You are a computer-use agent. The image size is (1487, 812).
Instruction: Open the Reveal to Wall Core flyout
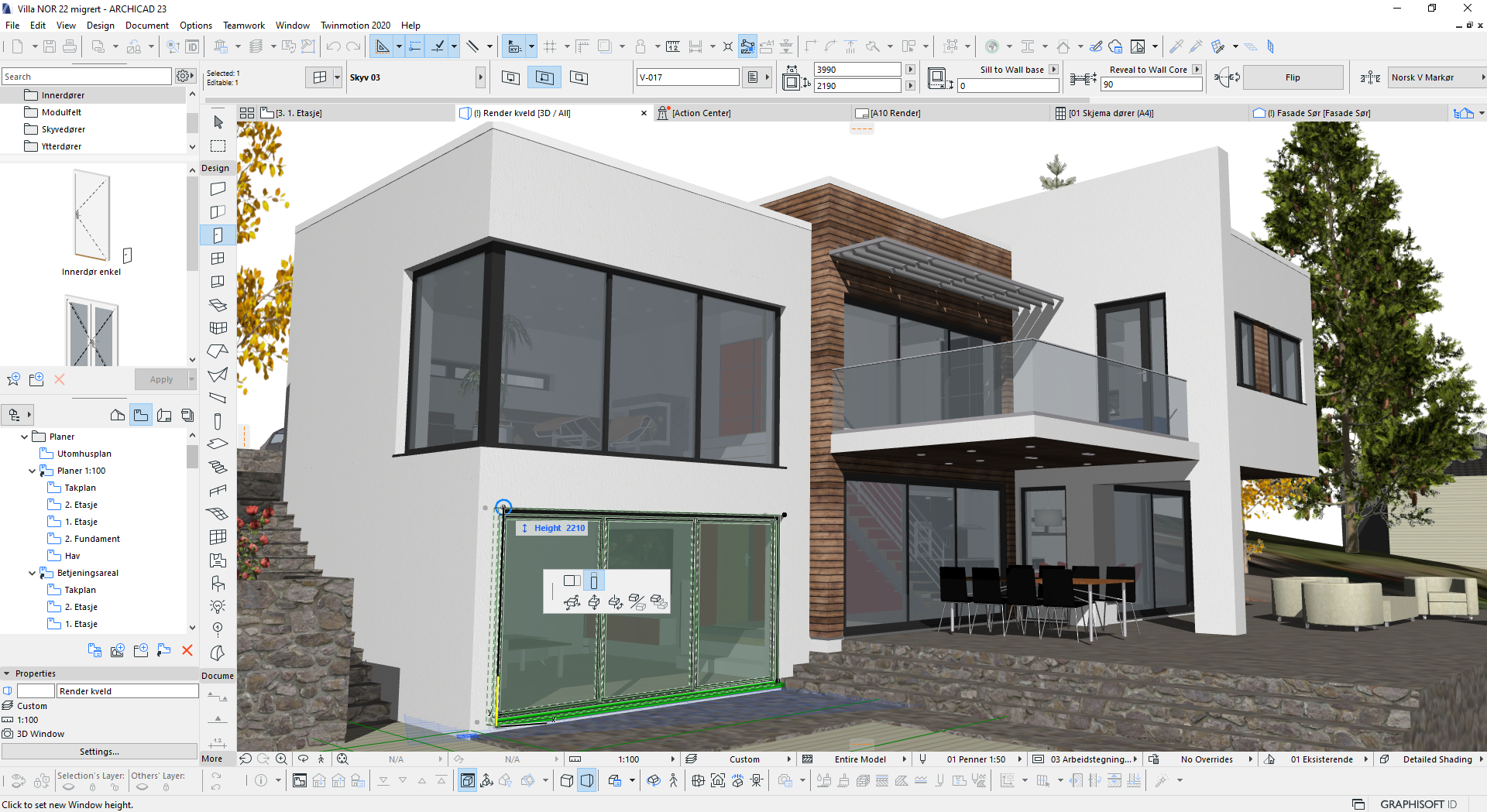1197,70
